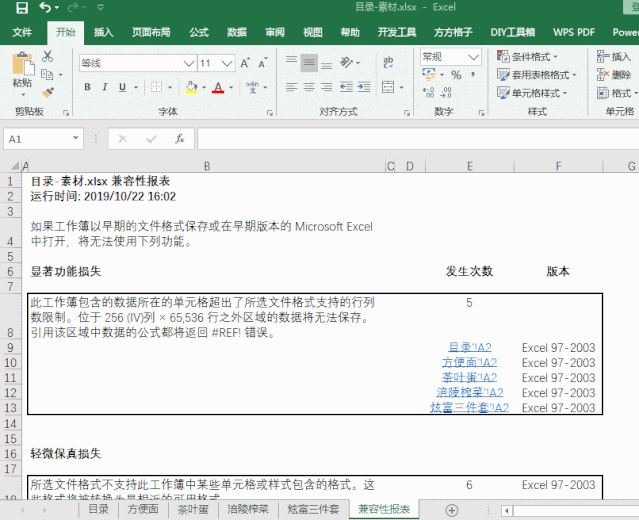The width and height of the screenshot is (639, 520).
Task: Click the Copy icon
Action: pos(47,75)
